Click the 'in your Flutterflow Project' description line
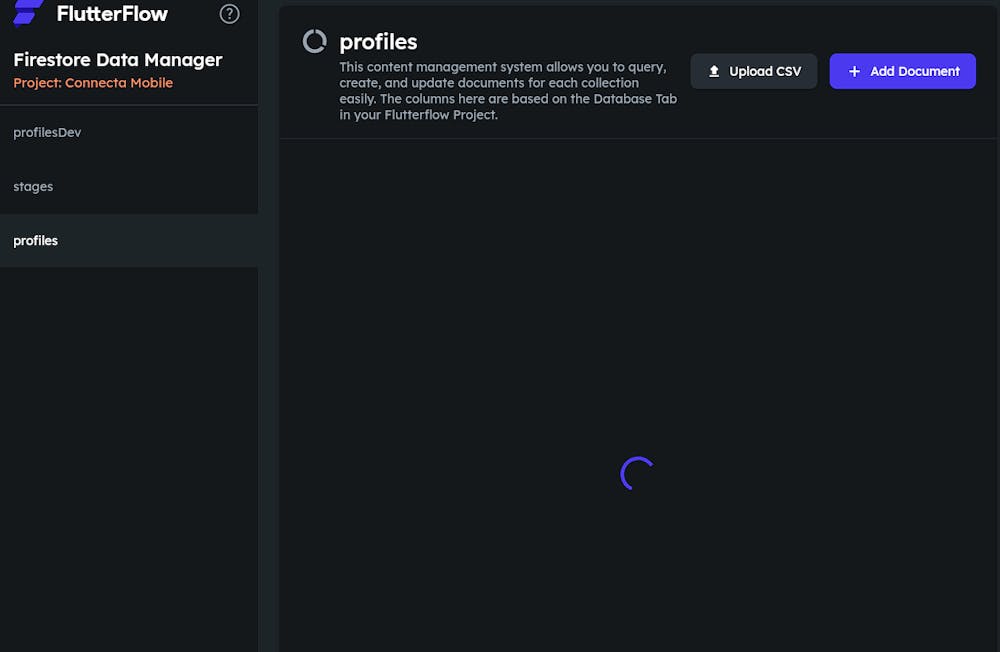This screenshot has width=1000, height=652. point(418,115)
